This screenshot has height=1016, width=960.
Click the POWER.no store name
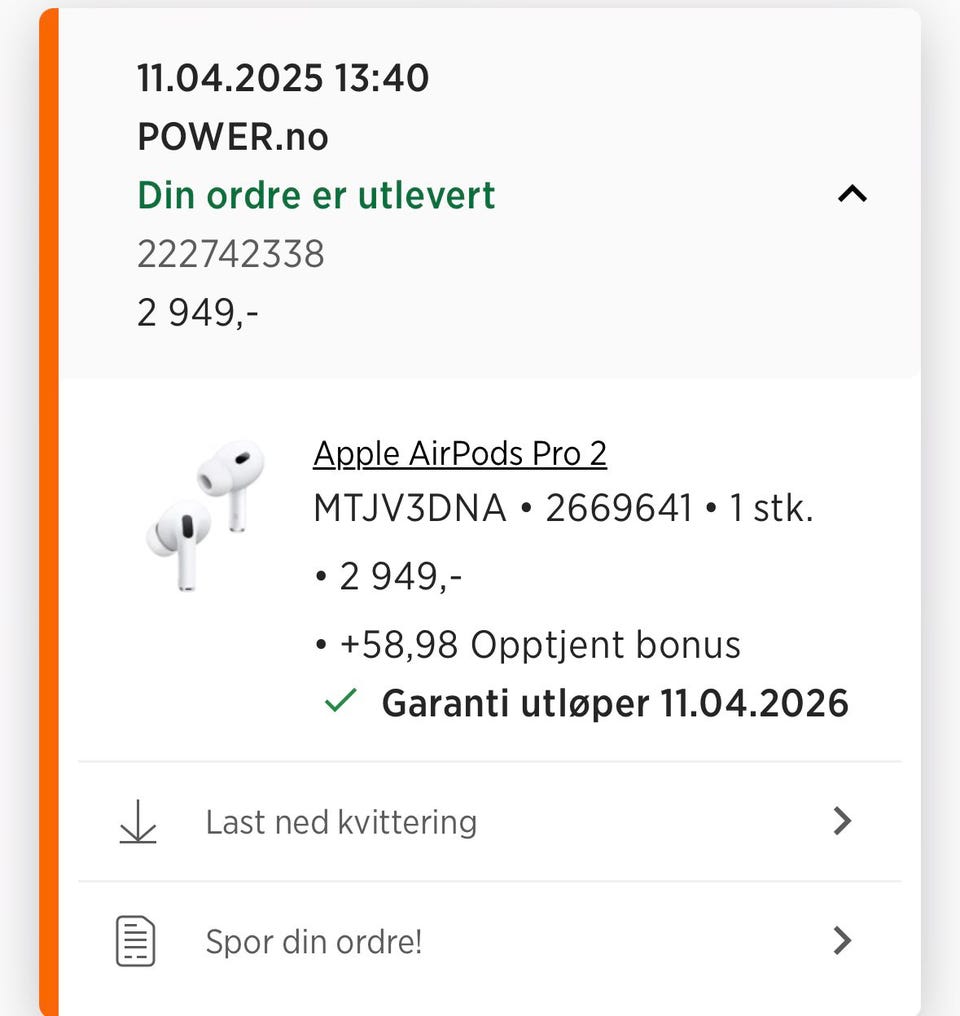point(233,137)
